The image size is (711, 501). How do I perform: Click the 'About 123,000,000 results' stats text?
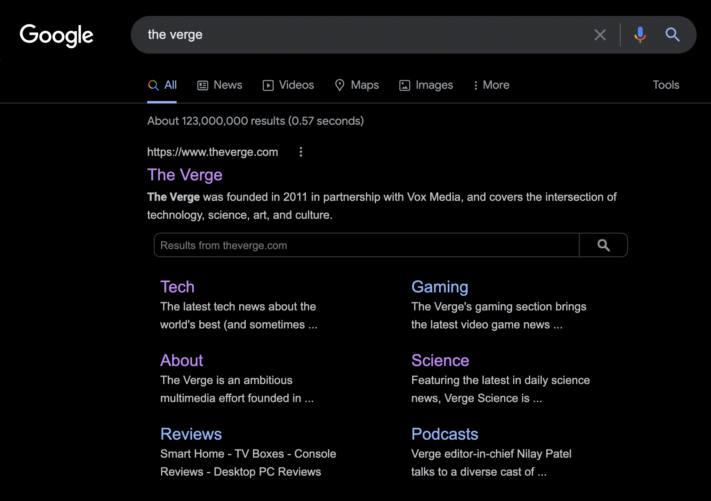pos(255,121)
